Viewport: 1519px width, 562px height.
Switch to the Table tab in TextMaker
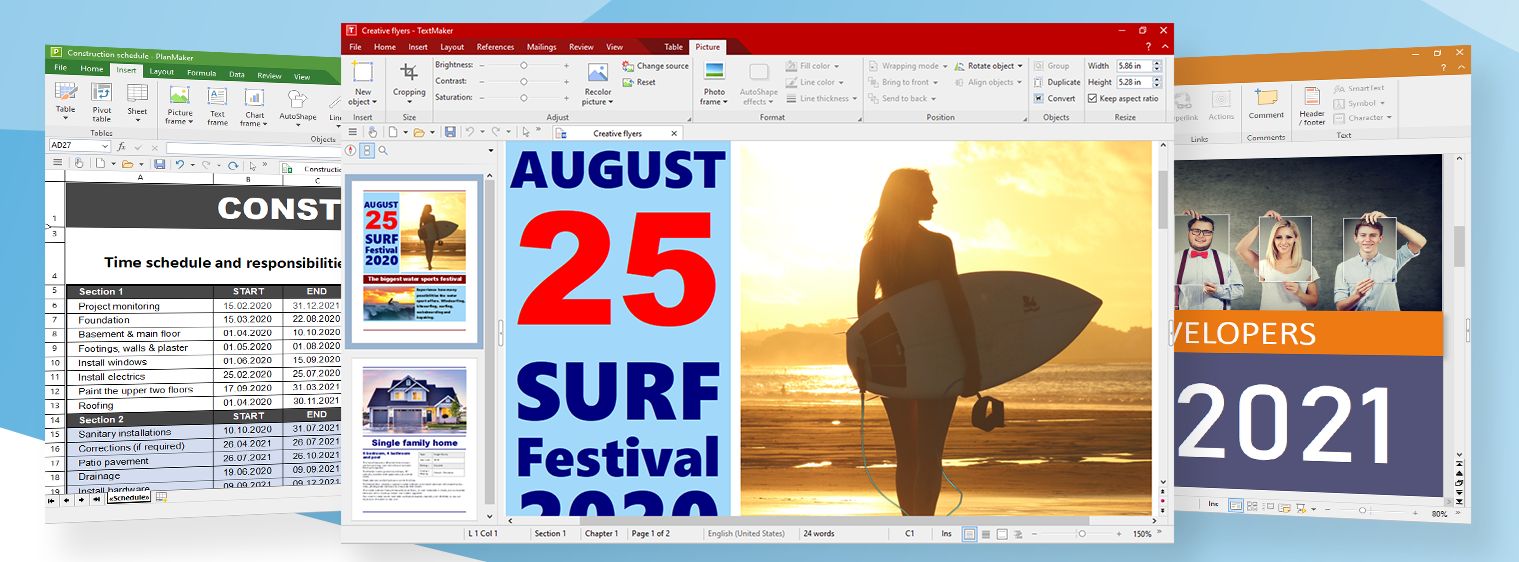(x=674, y=47)
